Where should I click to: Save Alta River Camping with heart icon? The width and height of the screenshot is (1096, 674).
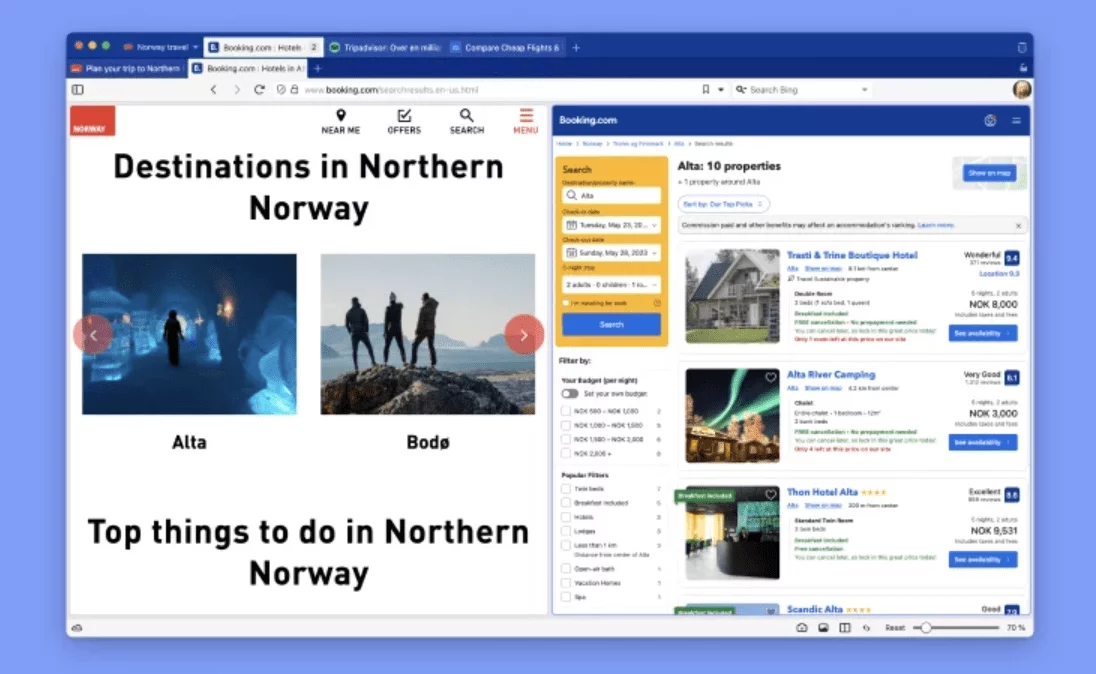pos(770,378)
